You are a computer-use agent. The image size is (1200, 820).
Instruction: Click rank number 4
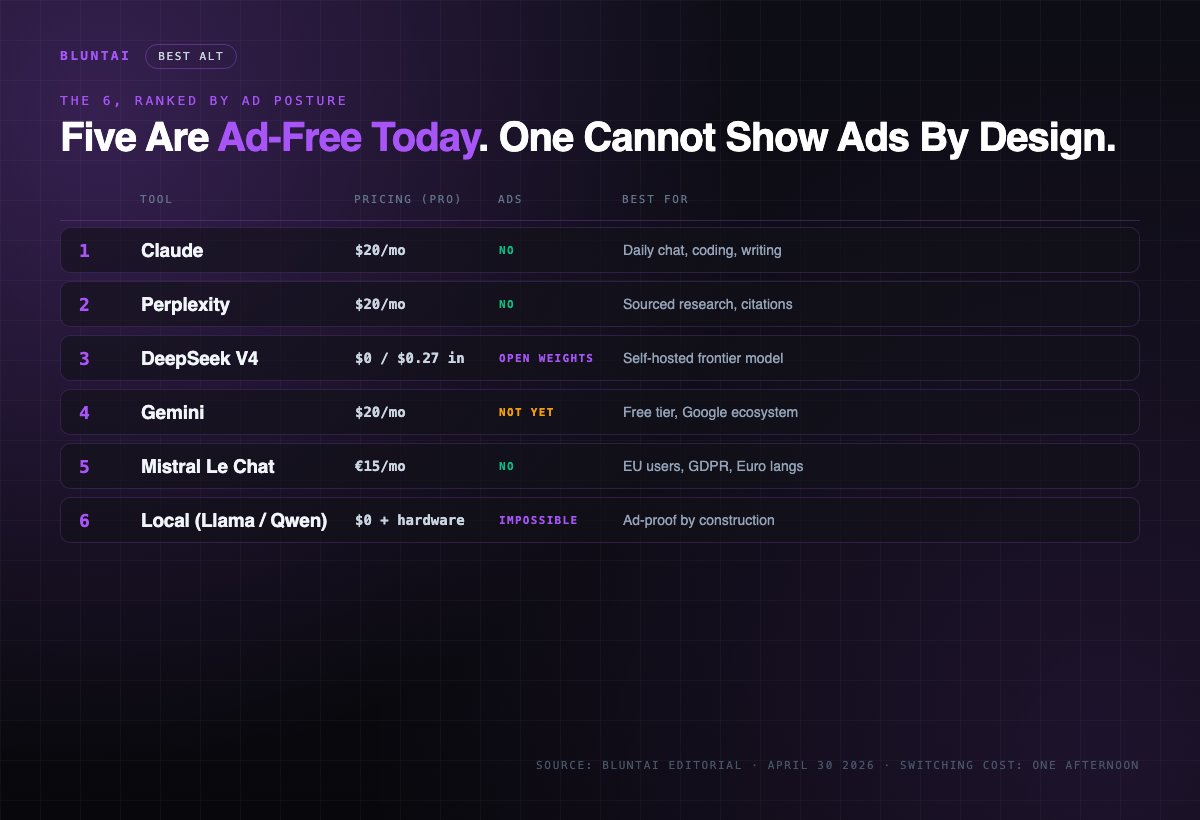pos(84,413)
